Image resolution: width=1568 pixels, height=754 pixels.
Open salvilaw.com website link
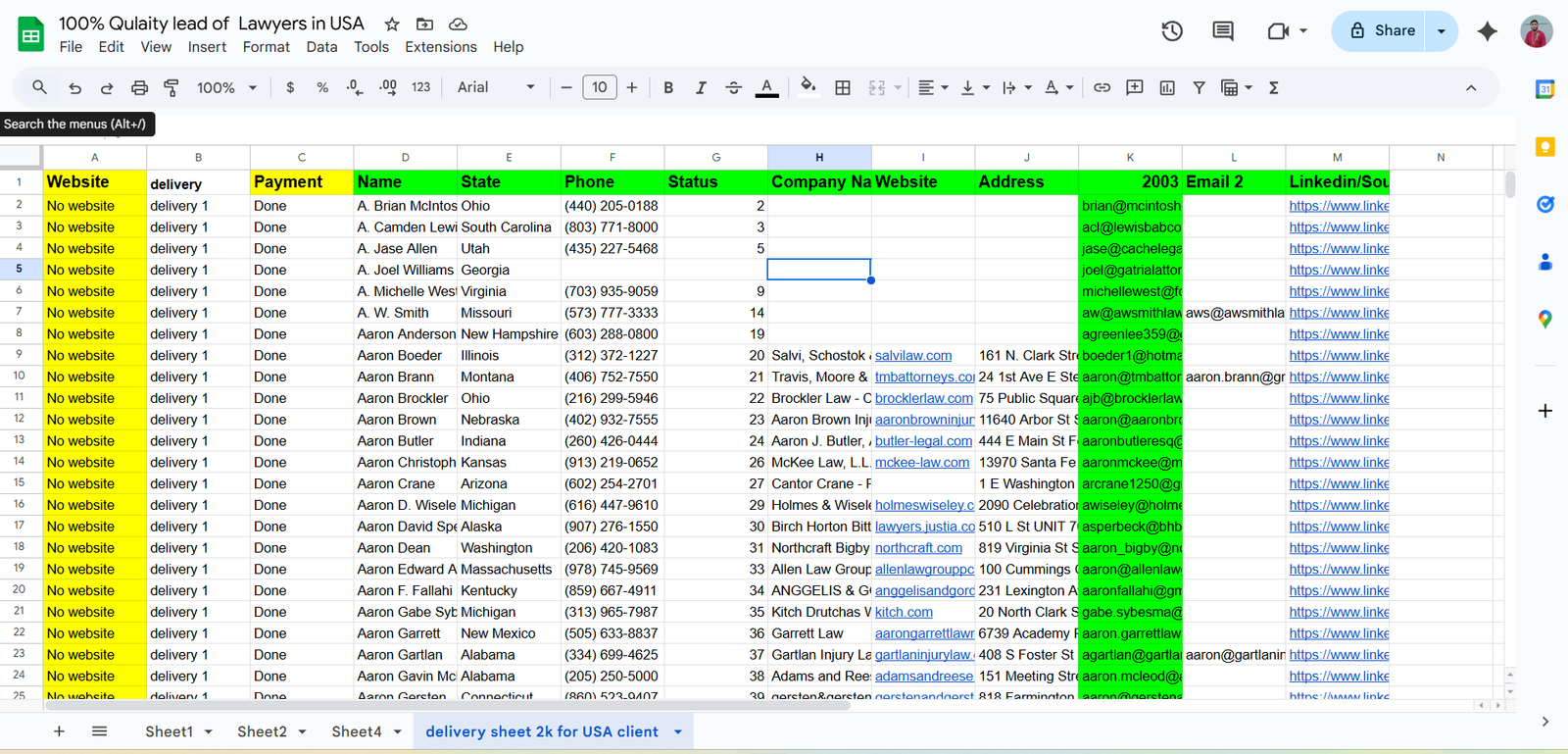coord(913,356)
